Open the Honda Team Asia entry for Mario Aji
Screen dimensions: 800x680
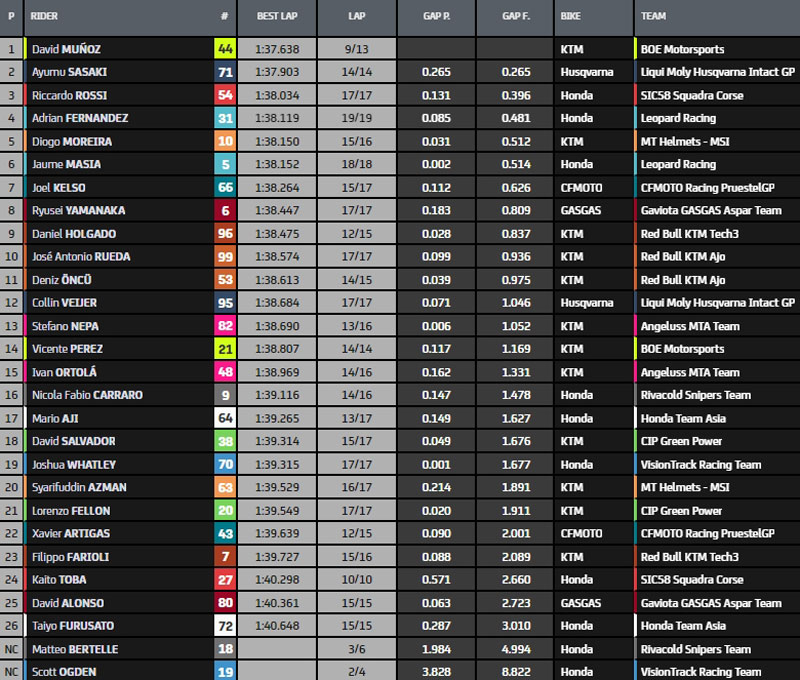pos(684,418)
